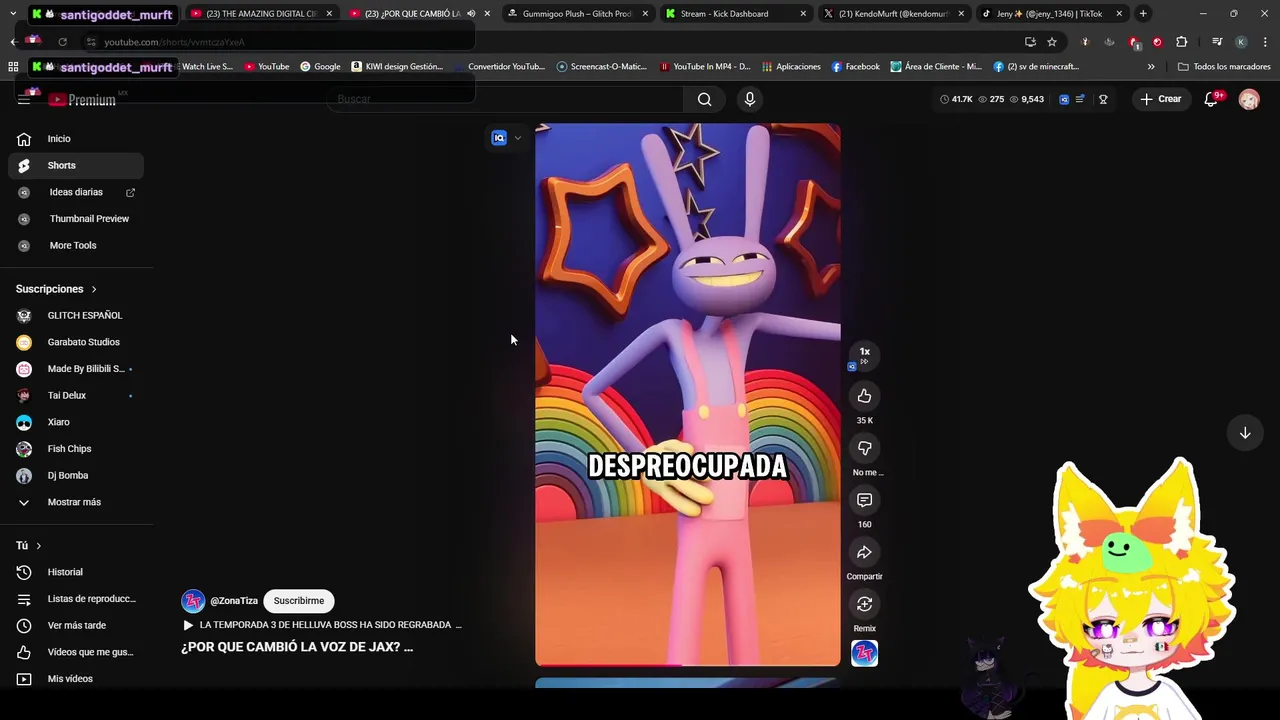Dislike the Short with thumbs down

(864, 448)
